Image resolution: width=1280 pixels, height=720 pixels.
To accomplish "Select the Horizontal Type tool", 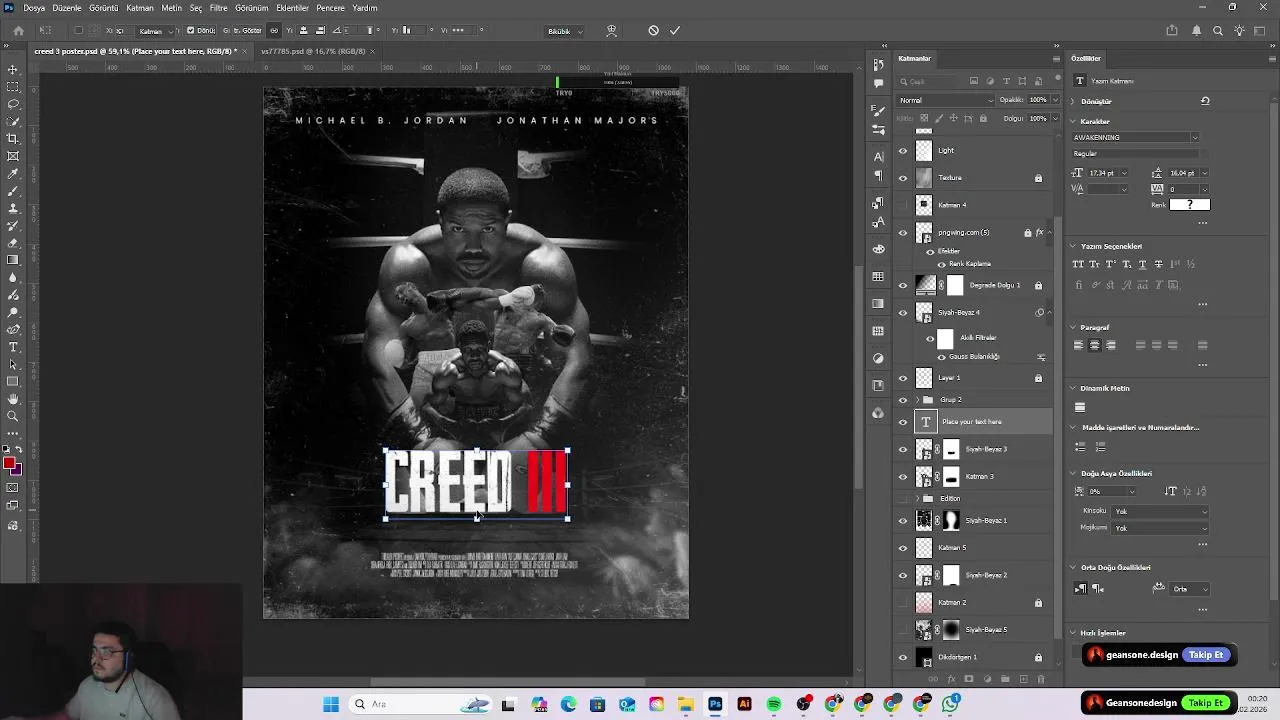I will pos(13,347).
